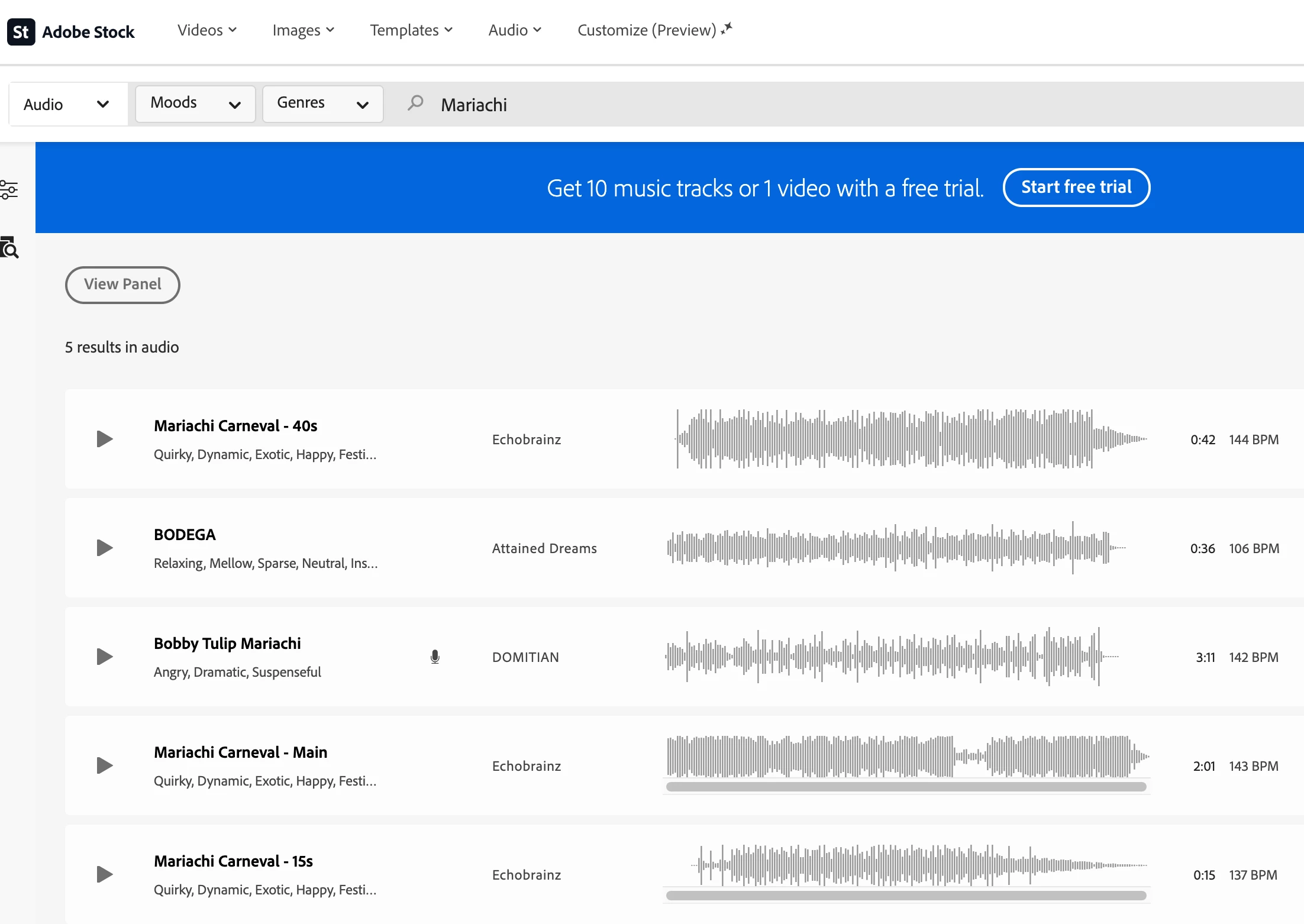Play the BODEGA track
This screenshot has width=1304, height=924.
(x=105, y=548)
